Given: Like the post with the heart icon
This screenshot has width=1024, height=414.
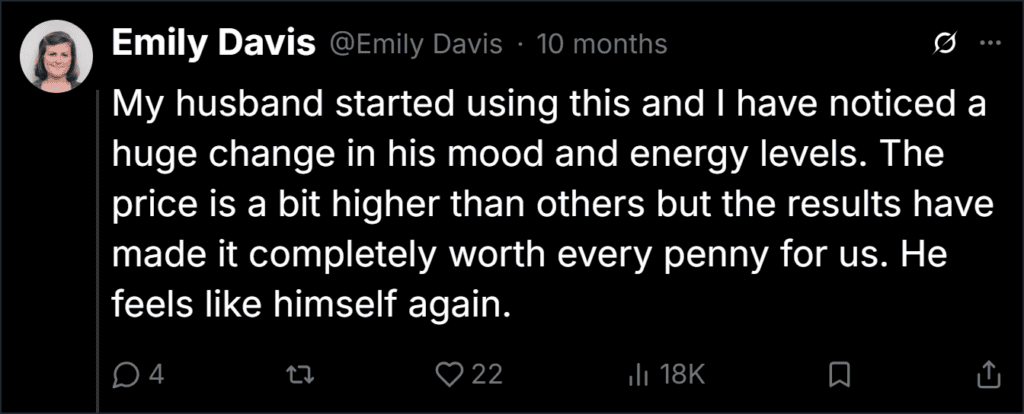Looking at the screenshot, I should tap(448, 374).
